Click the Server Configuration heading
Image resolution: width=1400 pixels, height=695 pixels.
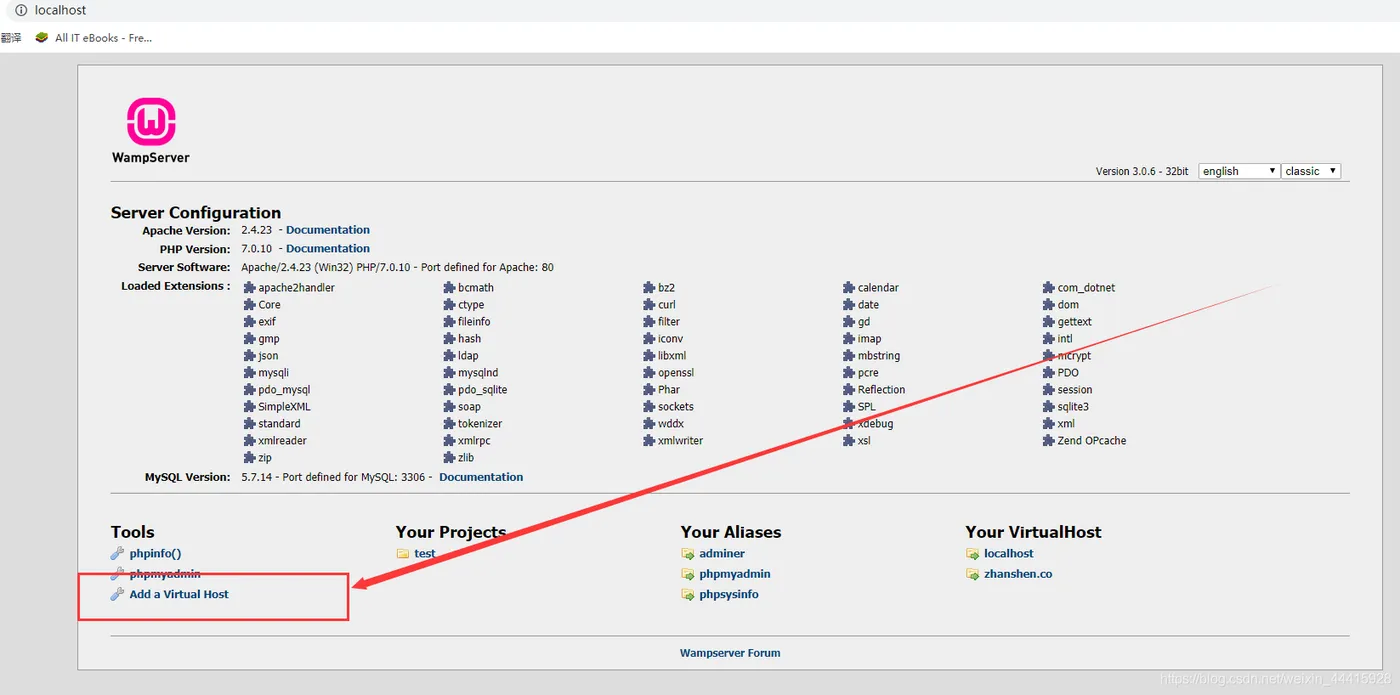pyautogui.click(x=196, y=212)
